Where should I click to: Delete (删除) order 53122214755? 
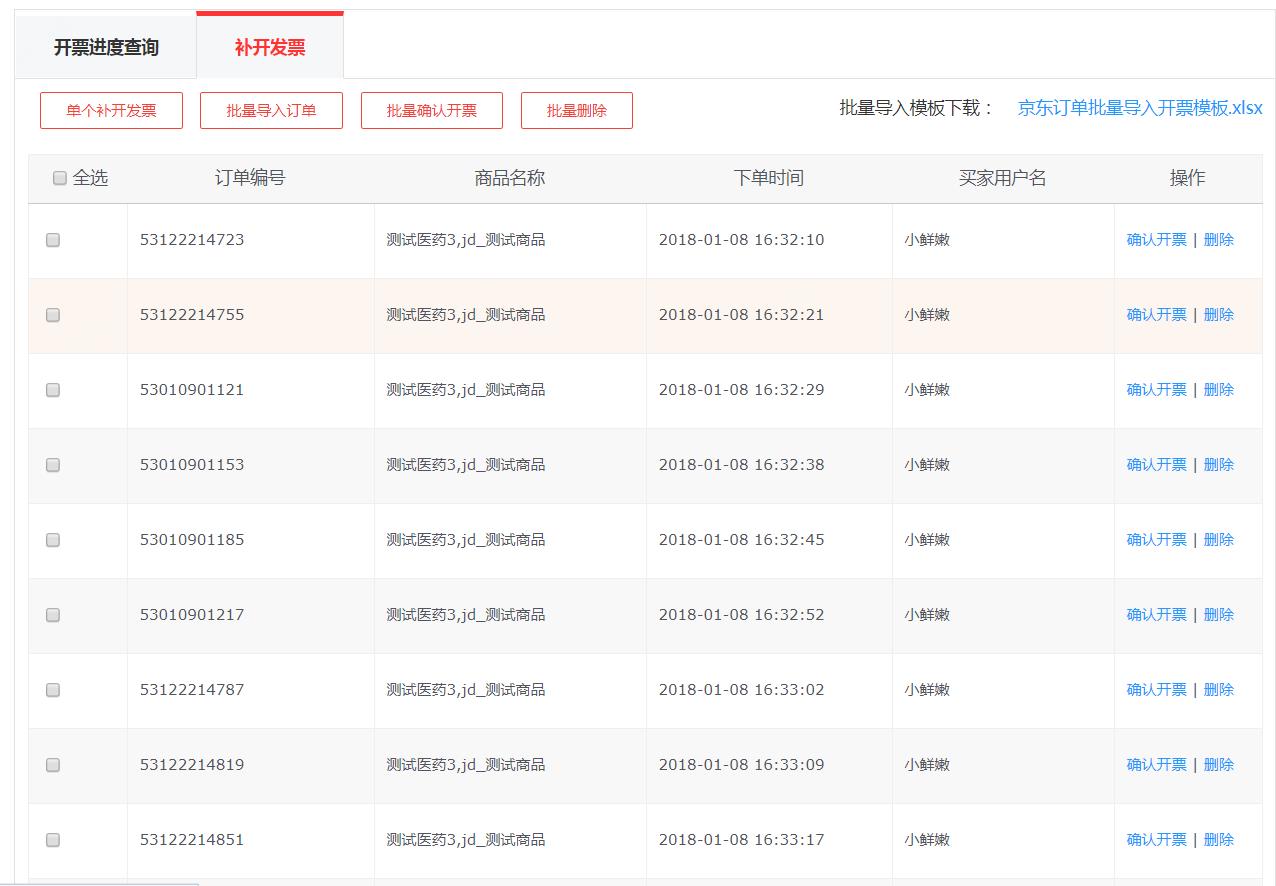pos(1218,315)
